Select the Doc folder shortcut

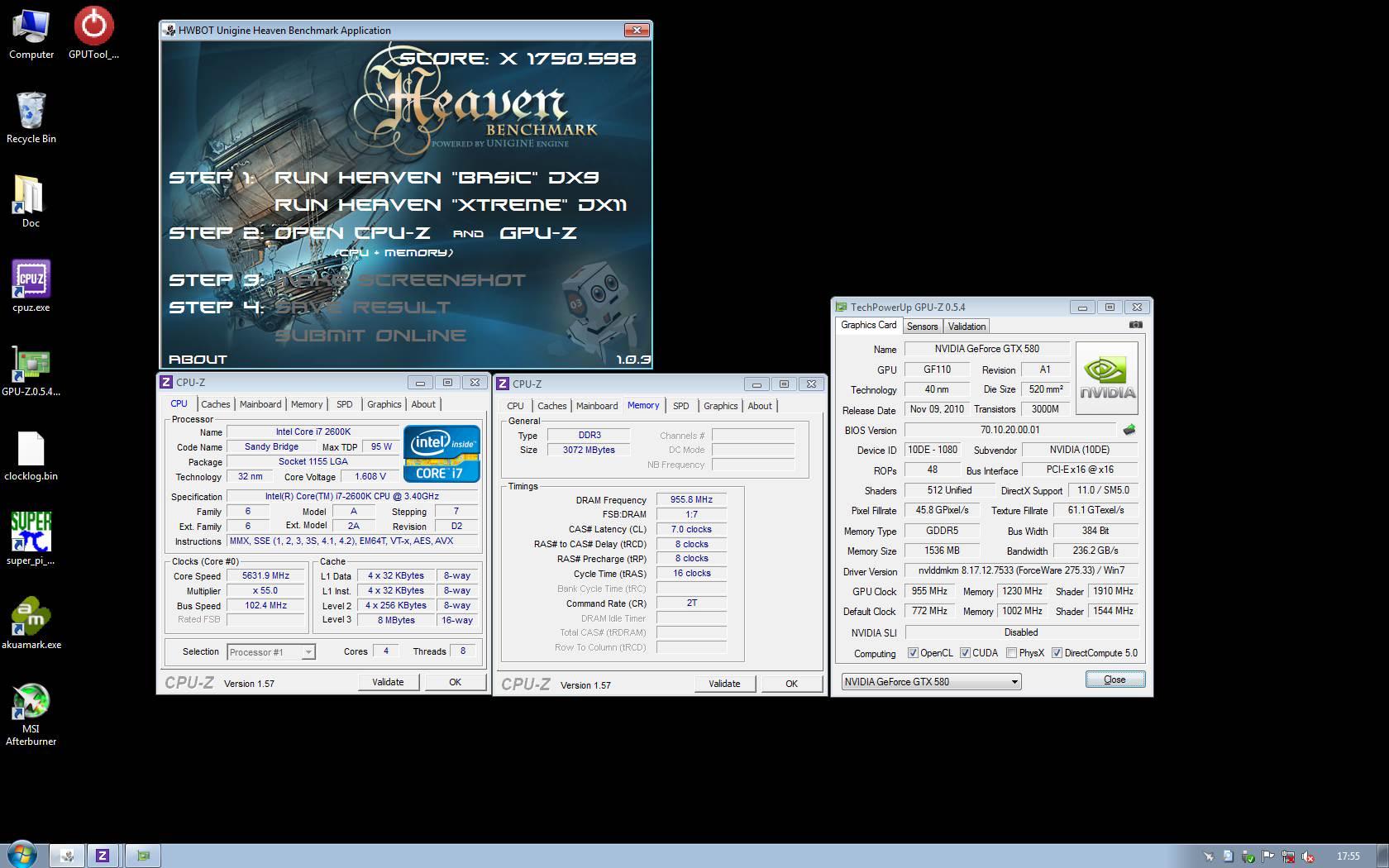click(x=31, y=202)
